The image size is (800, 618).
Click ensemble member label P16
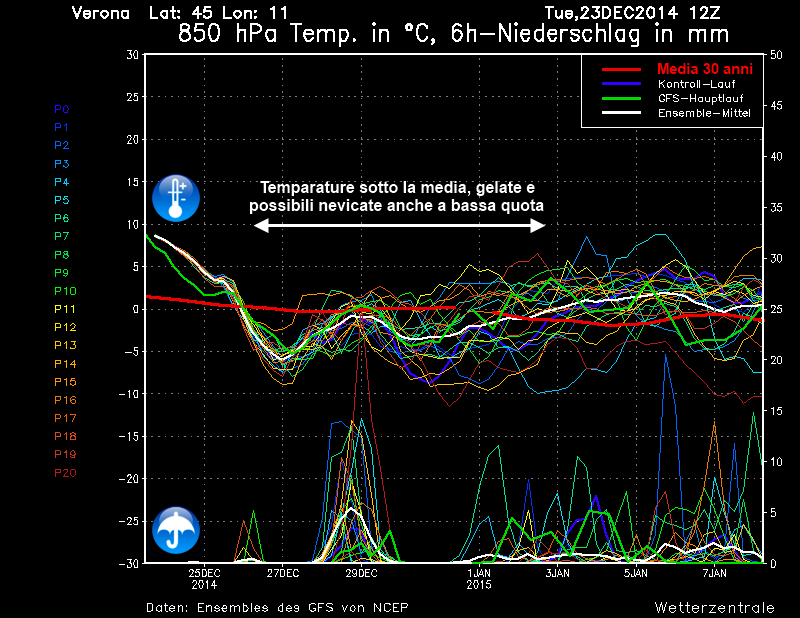[x=65, y=400]
